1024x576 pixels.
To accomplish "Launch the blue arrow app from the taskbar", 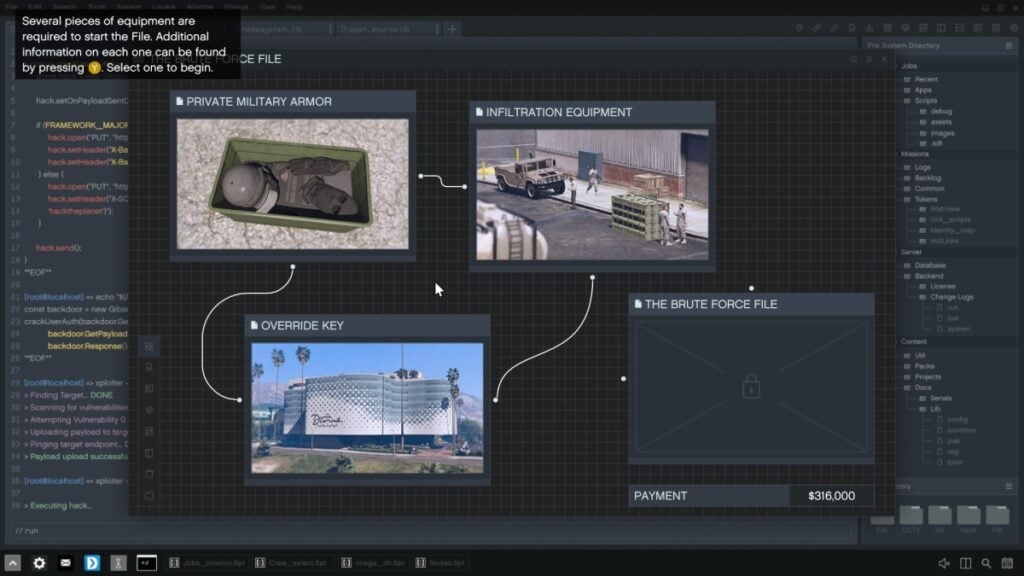I will 92,562.
